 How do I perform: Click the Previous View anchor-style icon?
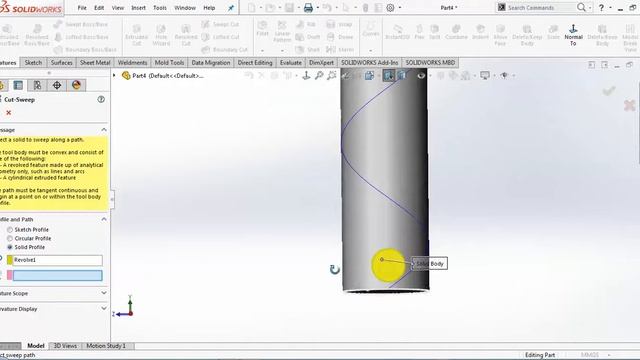pyautogui.click(x=306, y=75)
